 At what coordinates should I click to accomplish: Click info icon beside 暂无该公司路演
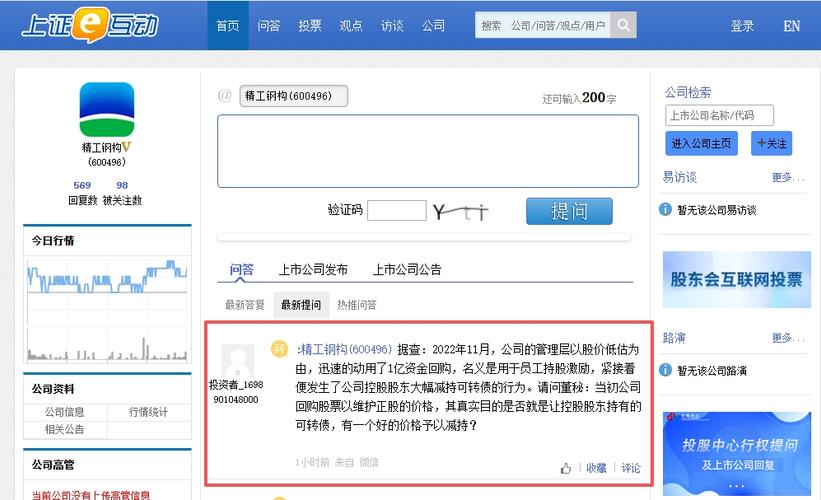coord(665,370)
